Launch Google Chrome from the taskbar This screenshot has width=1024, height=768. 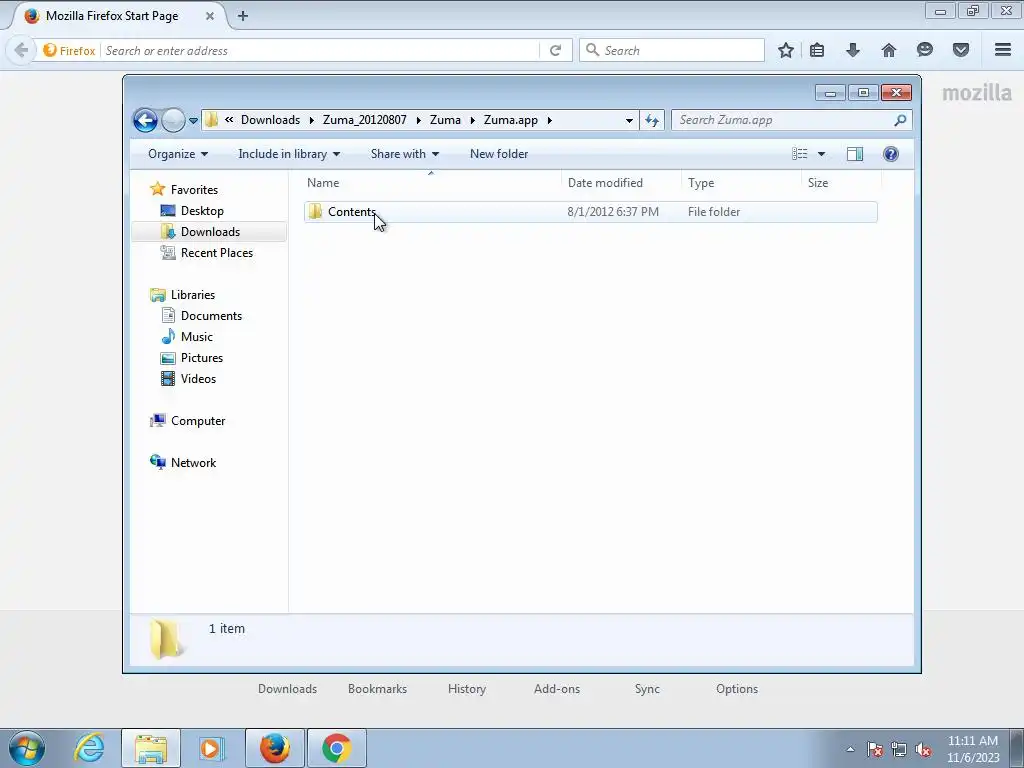(x=336, y=748)
